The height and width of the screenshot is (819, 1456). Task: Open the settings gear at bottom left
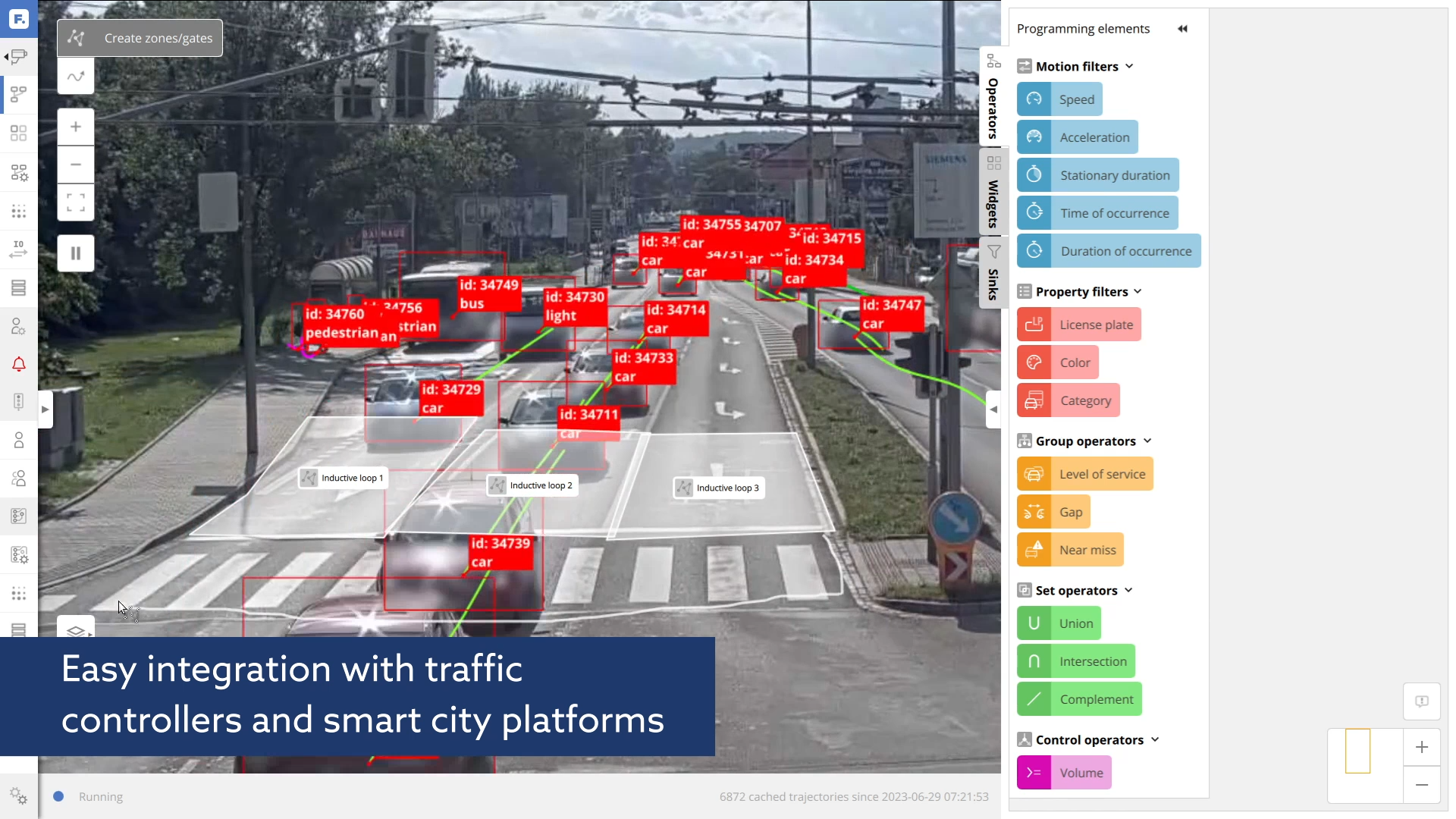(x=18, y=796)
